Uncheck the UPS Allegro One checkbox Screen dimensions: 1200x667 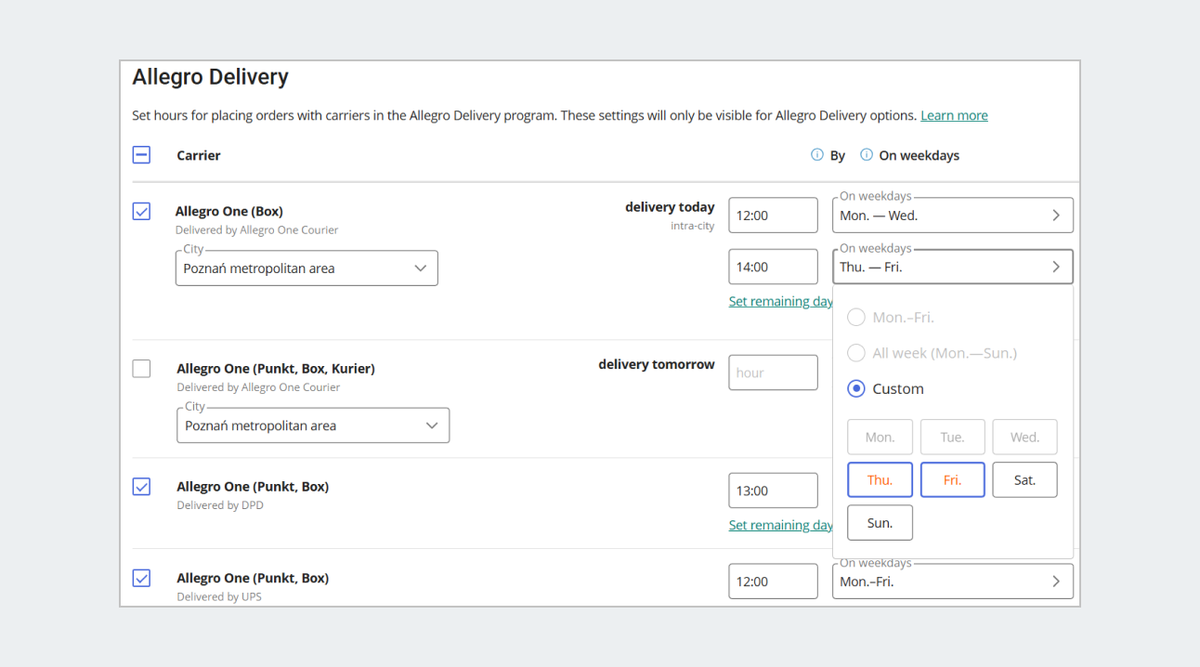[142, 578]
